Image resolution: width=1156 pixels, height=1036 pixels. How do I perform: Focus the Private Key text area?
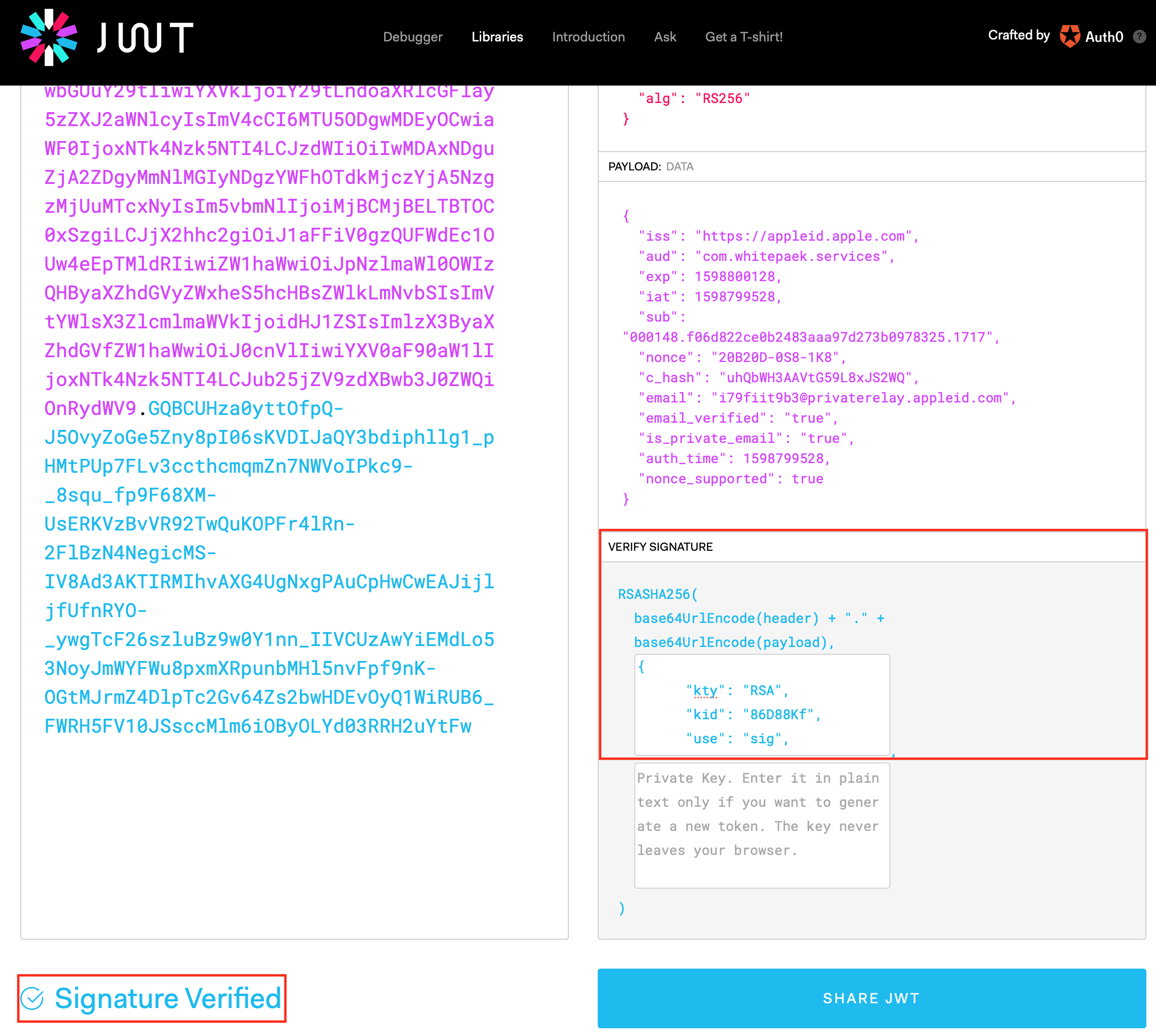click(762, 826)
